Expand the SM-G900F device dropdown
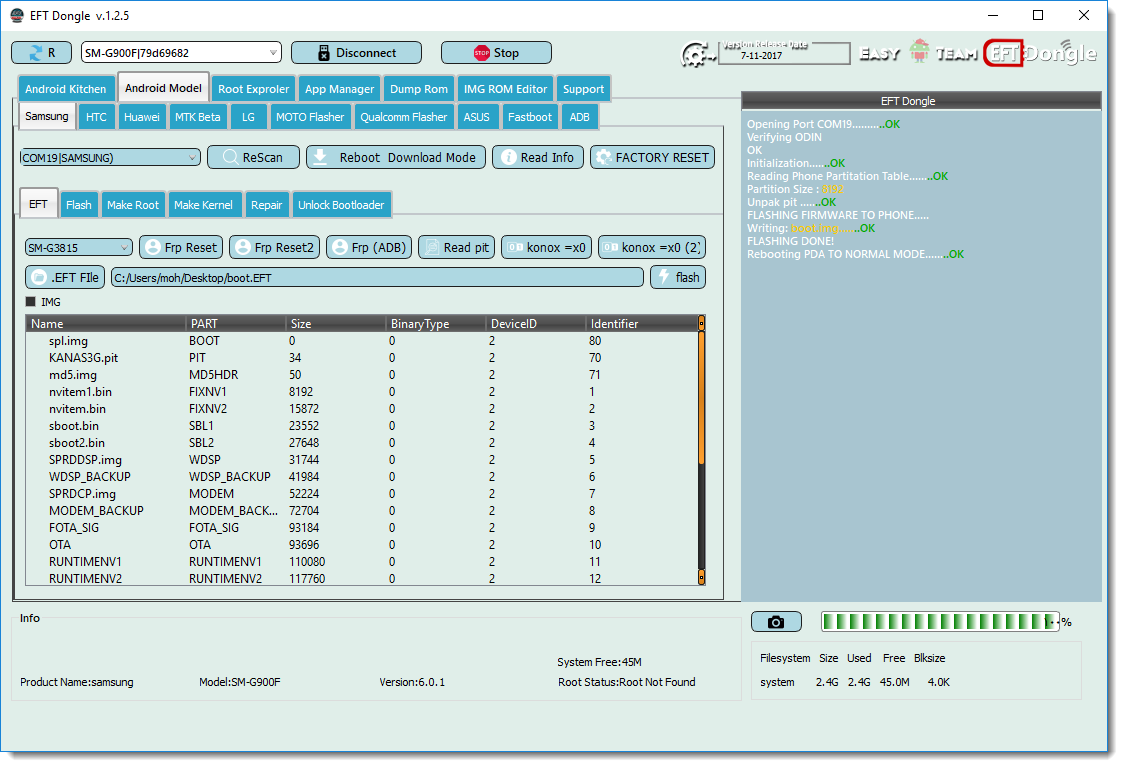1123x767 pixels. (x=181, y=53)
